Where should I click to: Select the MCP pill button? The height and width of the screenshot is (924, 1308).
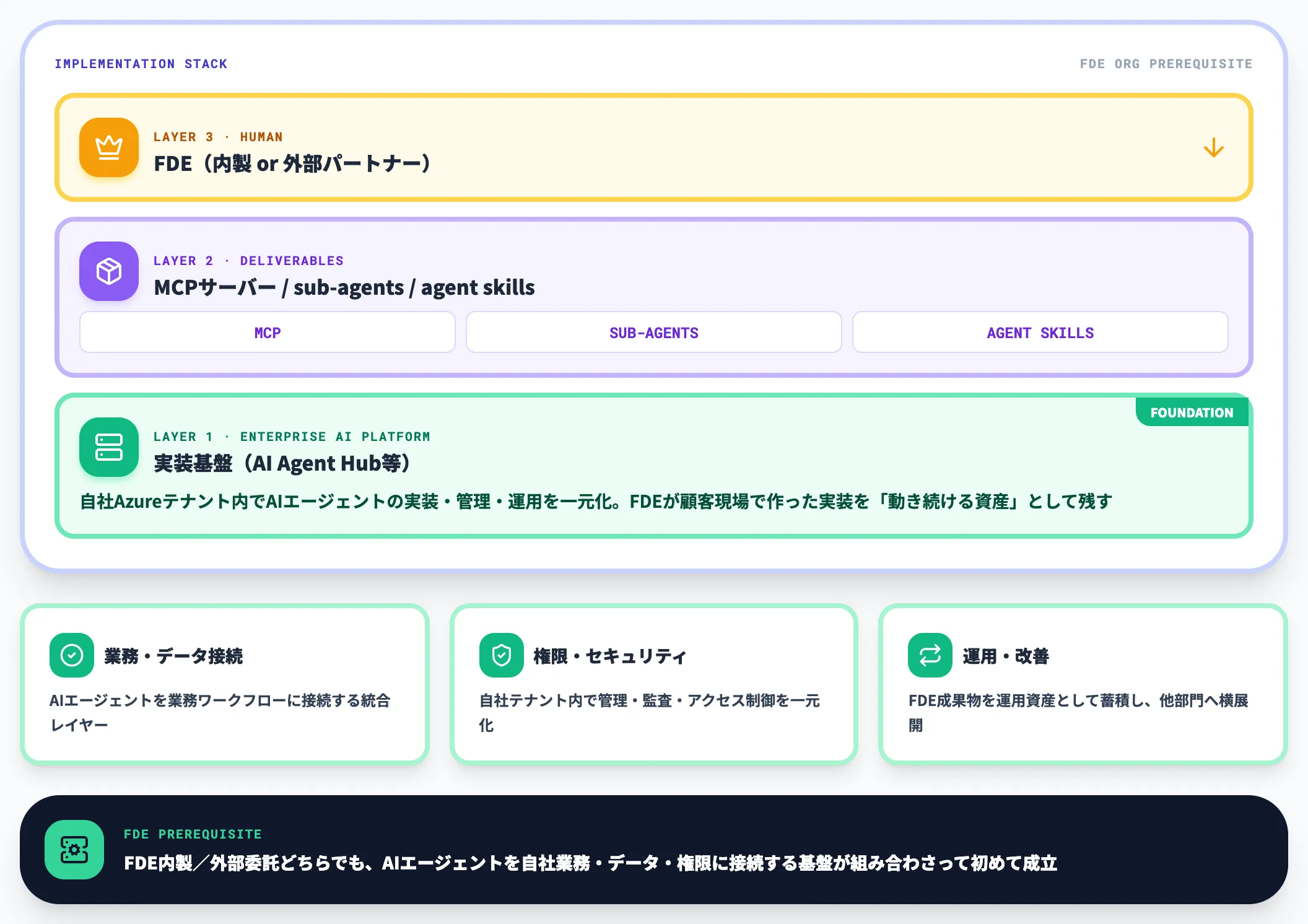point(268,333)
